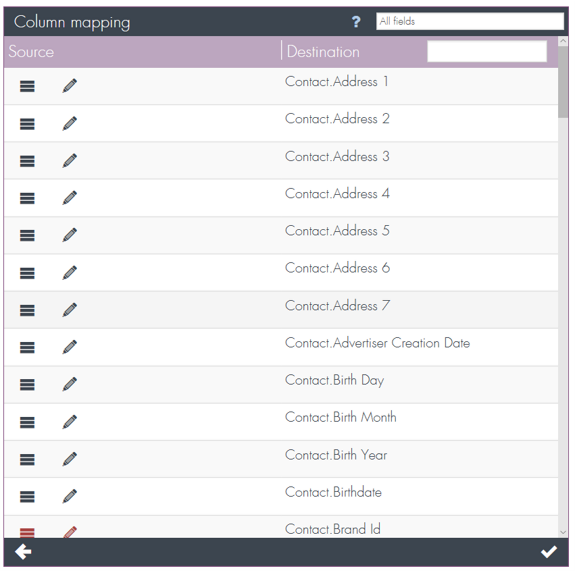Viewport: 575px width, 571px height.
Task: Edit source for Advertiser Creation Date with pencil
Action: (x=70, y=347)
